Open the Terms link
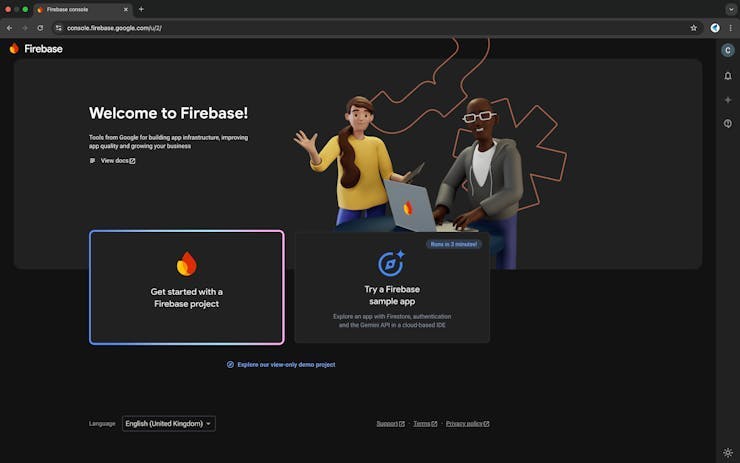The image size is (740, 463). click(425, 424)
